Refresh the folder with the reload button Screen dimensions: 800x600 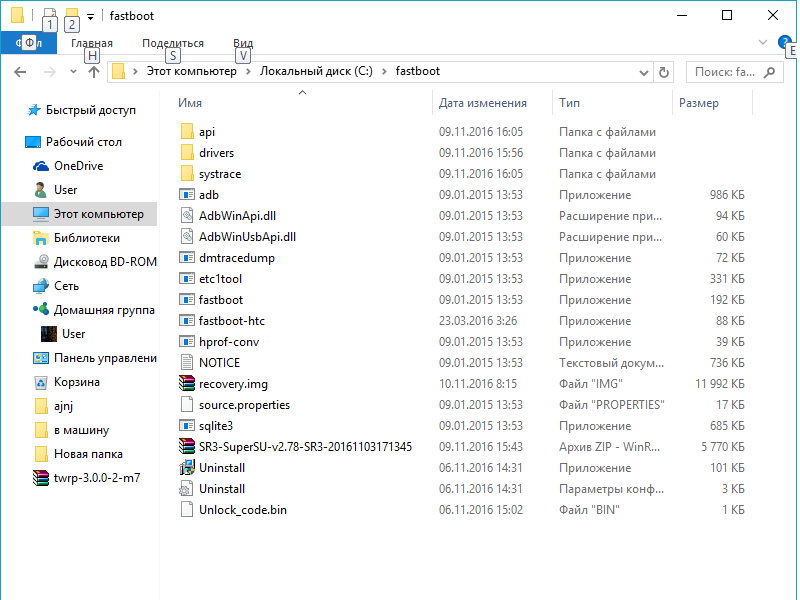665,72
